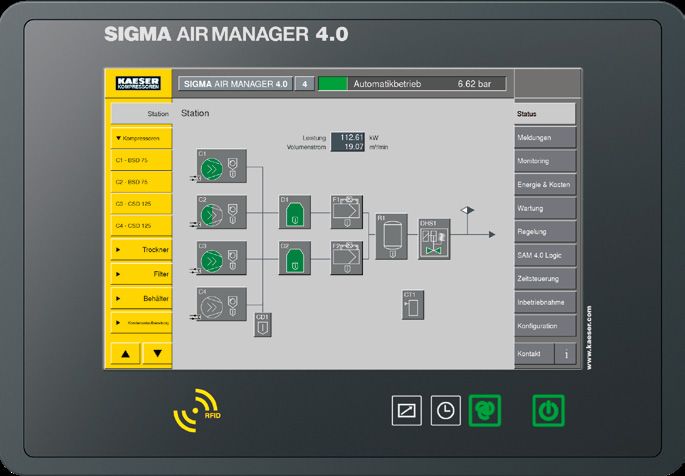This screenshot has height=476, width=685.
Task: Tap the clock timer hardware key
Action: pyautogui.click(x=446, y=410)
